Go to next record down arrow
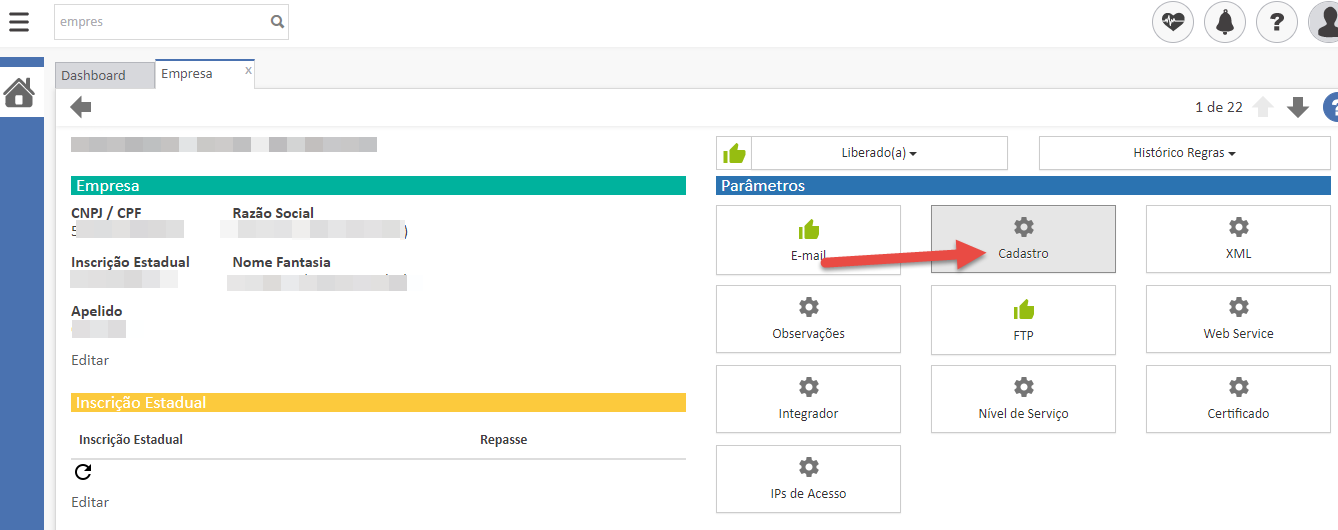Screen dimensions: 1338x530 [1298, 108]
